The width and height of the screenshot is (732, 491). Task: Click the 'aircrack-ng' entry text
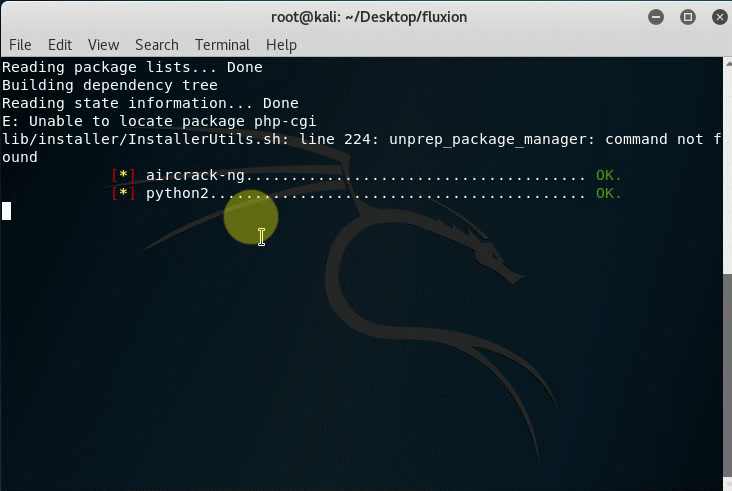[x=195, y=175]
